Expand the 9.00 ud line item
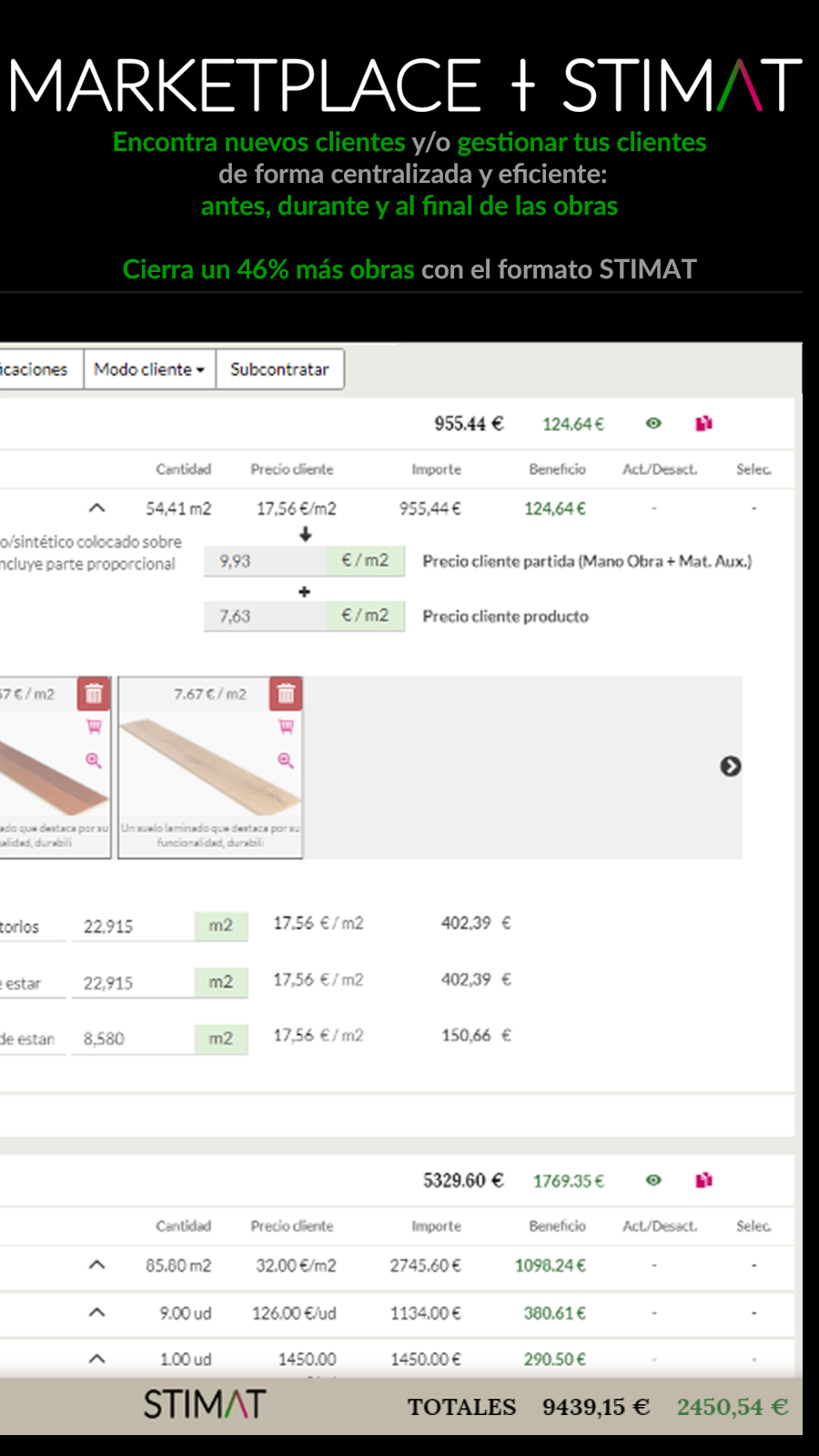Screen dimensions: 819x1456 [x=97, y=1312]
